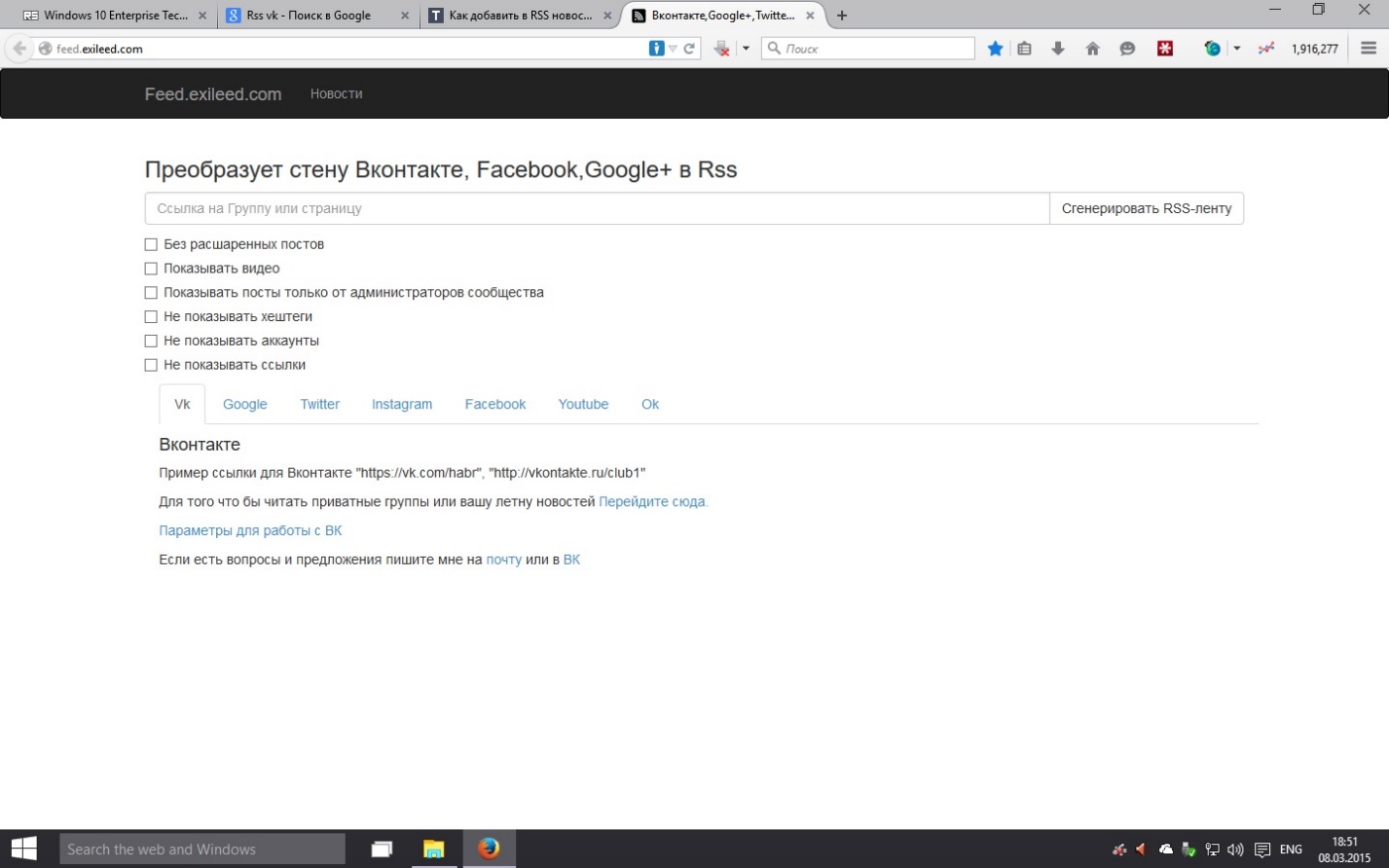The height and width of the screenshot is (868, 1389).
Task: Close the Rss vk Google search tab
Action: pyautogui.click(x=405, y=16)
